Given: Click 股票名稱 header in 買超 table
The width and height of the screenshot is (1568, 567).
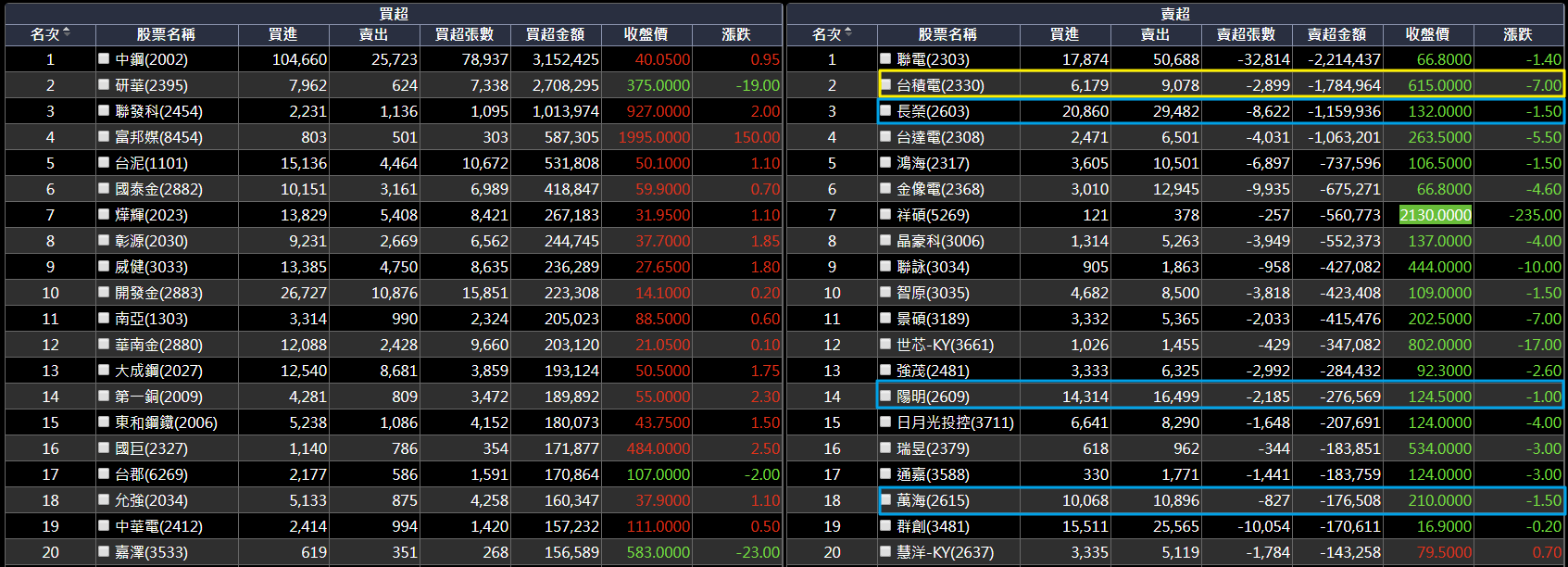Looking at the screenshot, I should [166, 34].
